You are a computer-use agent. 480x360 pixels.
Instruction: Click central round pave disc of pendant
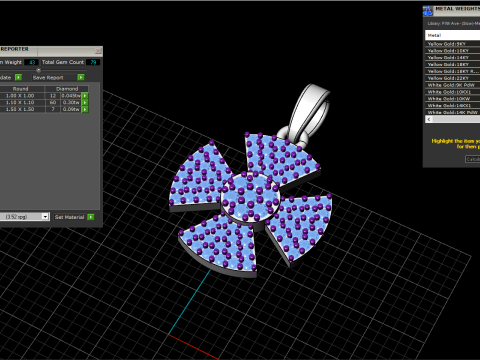pyautogui.click(x=250, y=197)
